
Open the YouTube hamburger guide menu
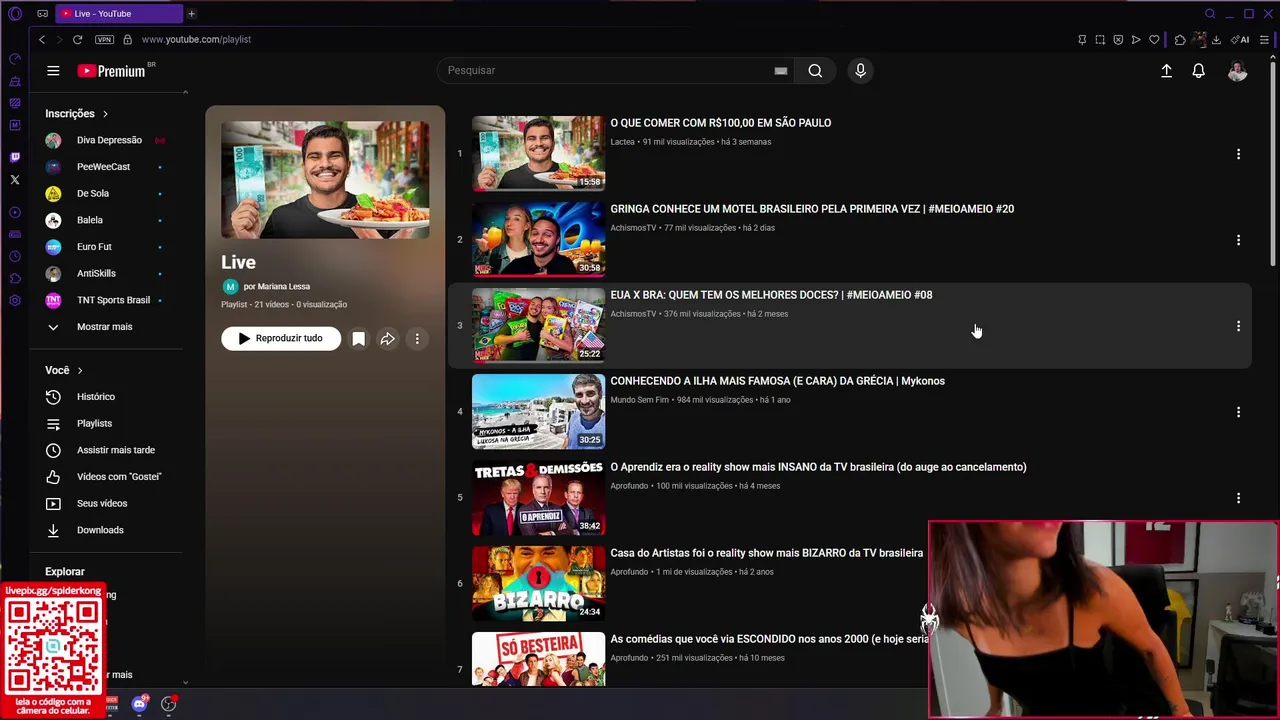point(53,71)
